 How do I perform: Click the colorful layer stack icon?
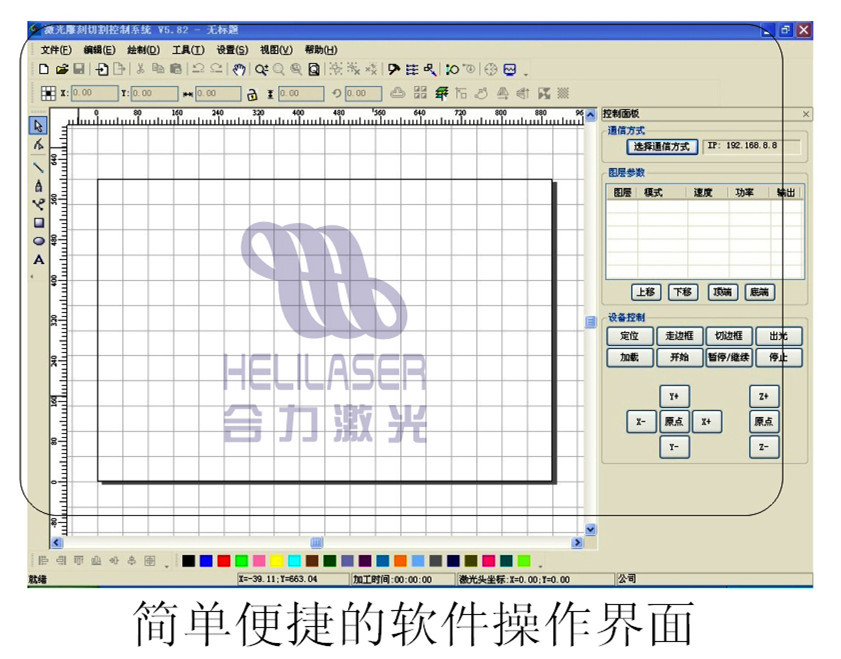click(x=441, y=93)
